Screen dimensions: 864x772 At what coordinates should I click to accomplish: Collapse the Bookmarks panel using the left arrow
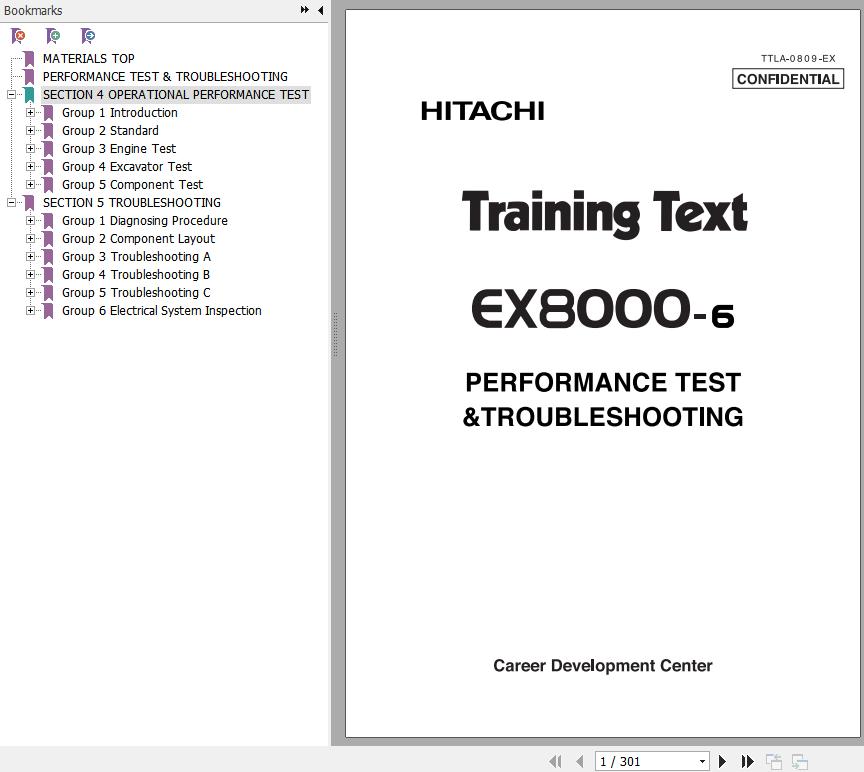[321, 10]
